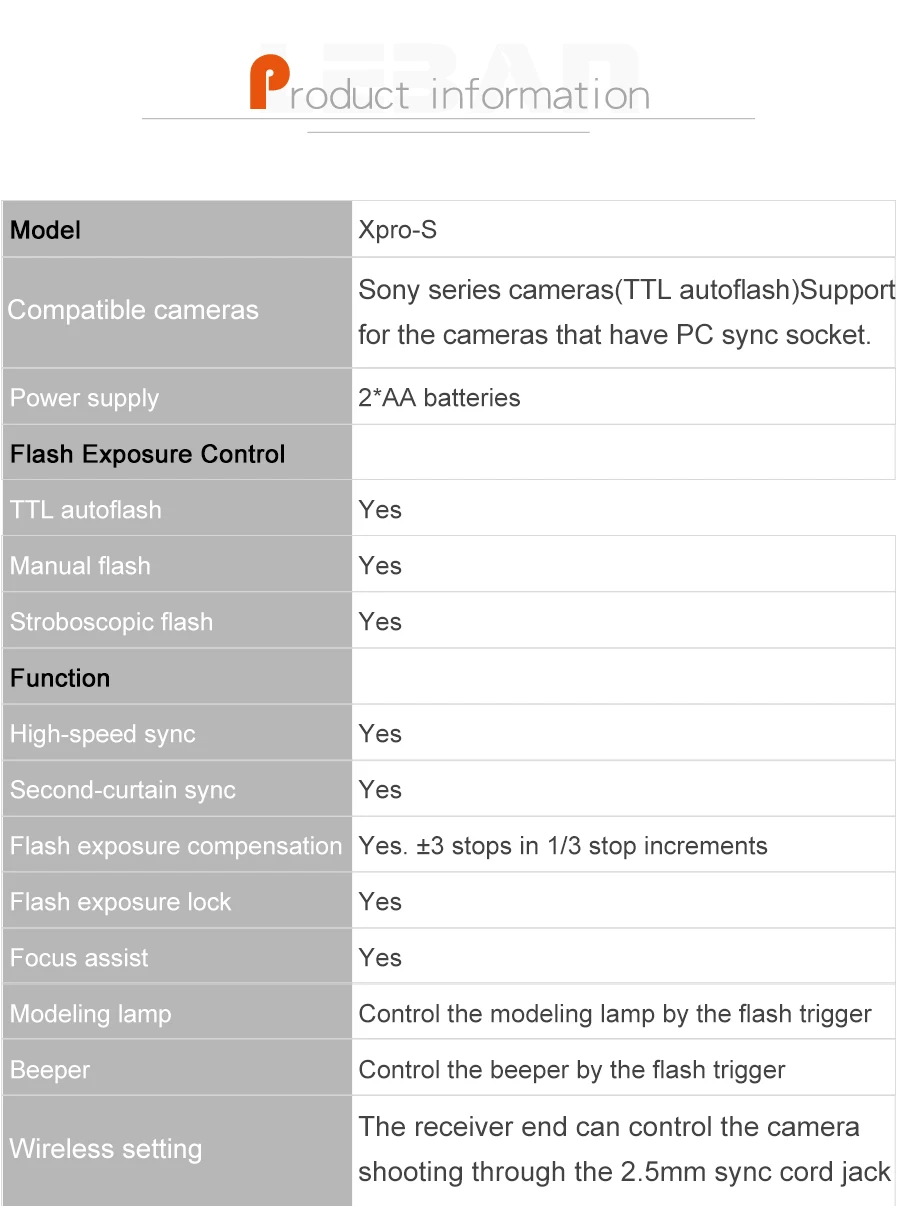
Task: Select the Compatible cameras label
Action: click(x=133, y=311)
